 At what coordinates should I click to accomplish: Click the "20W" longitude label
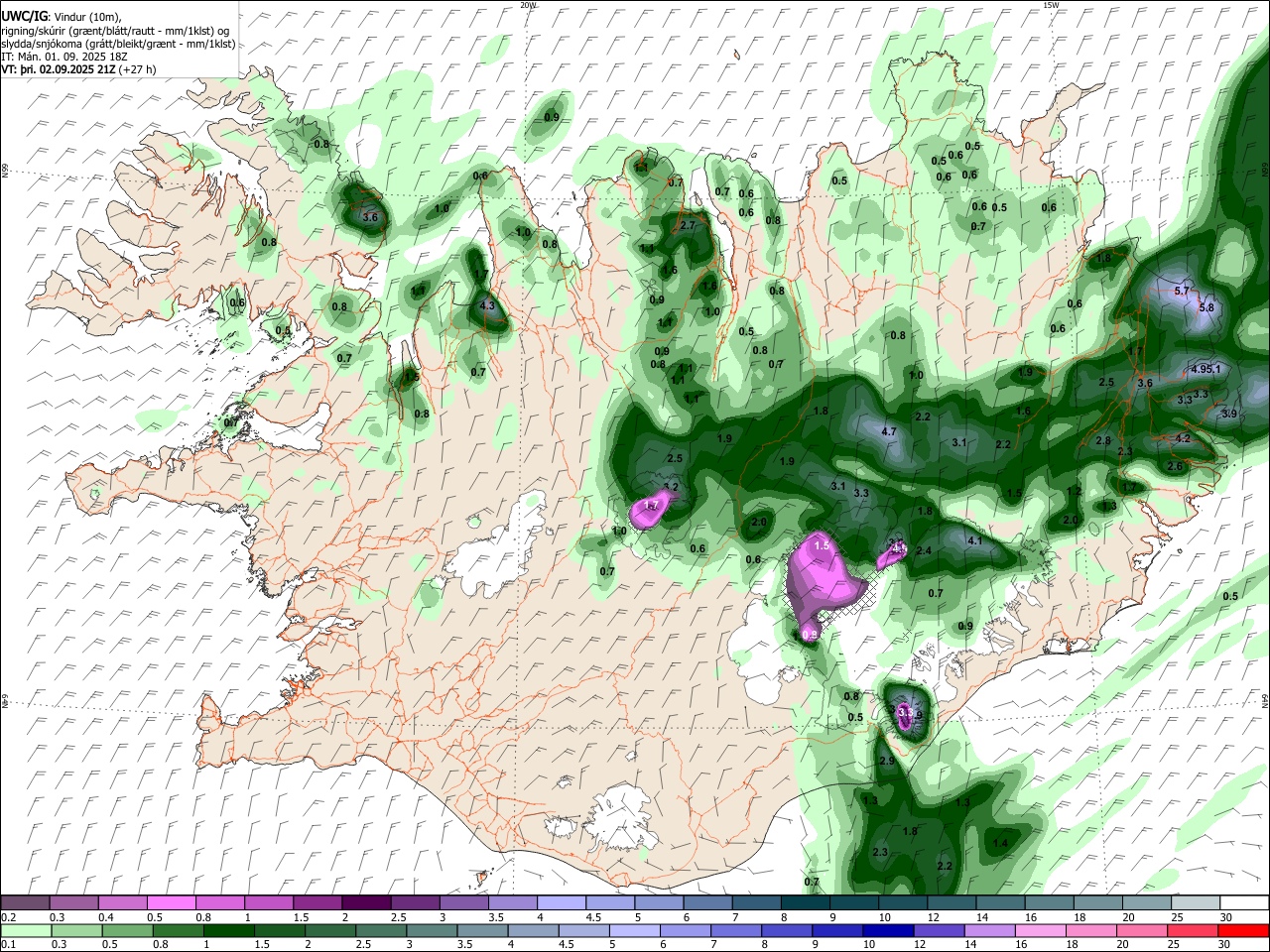click(528, 5)
